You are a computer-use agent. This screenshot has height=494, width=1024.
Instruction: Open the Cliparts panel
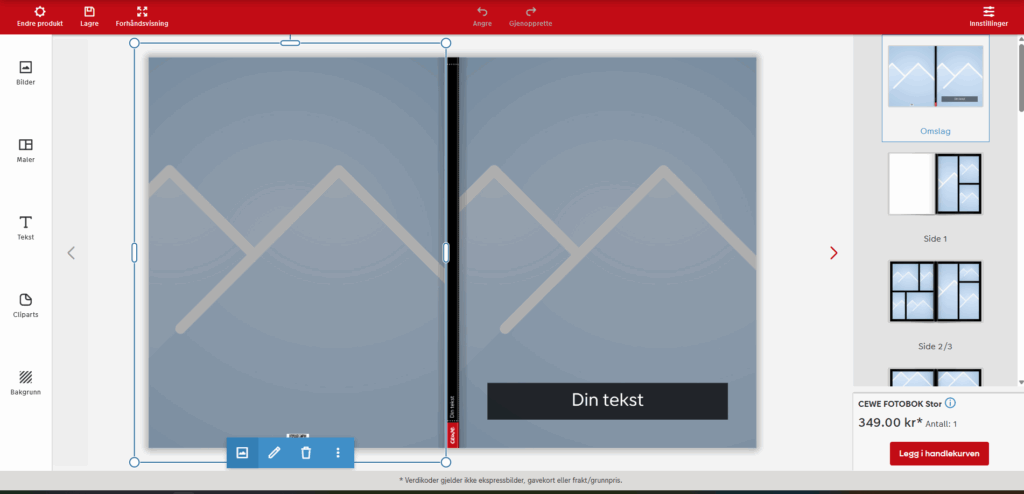[x=26, y=305]
